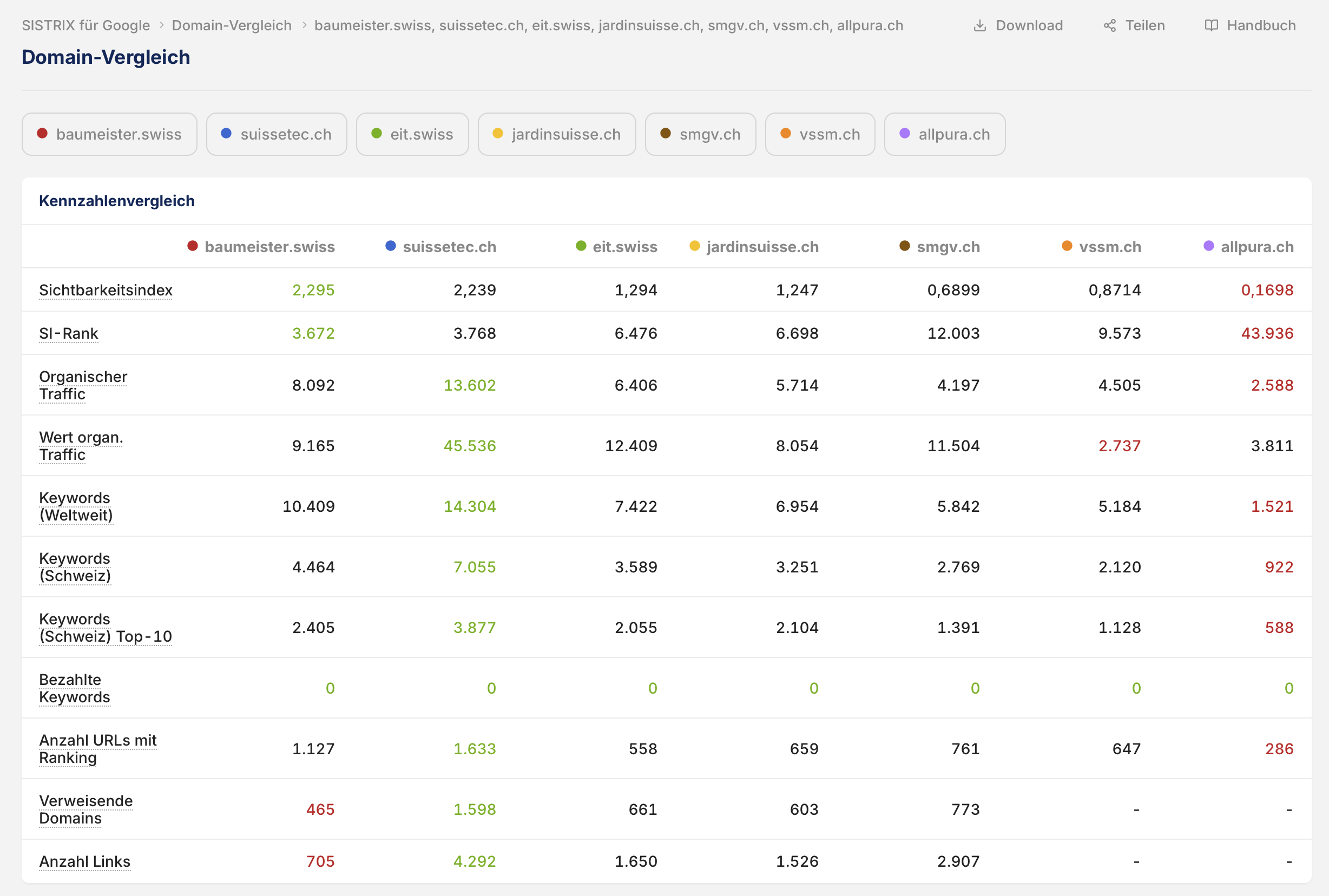Click the Handbuch book icon
This screenshot has width=1329, height=896.
tap(1210, 26)
